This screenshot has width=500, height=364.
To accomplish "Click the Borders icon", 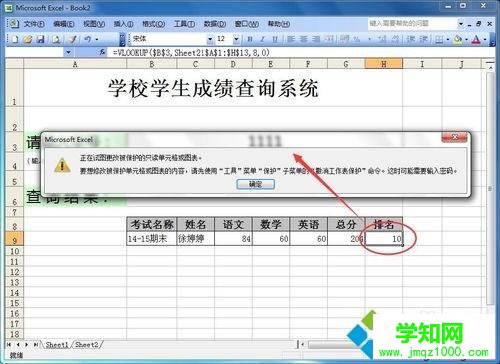I will click(x=439, y=39).
